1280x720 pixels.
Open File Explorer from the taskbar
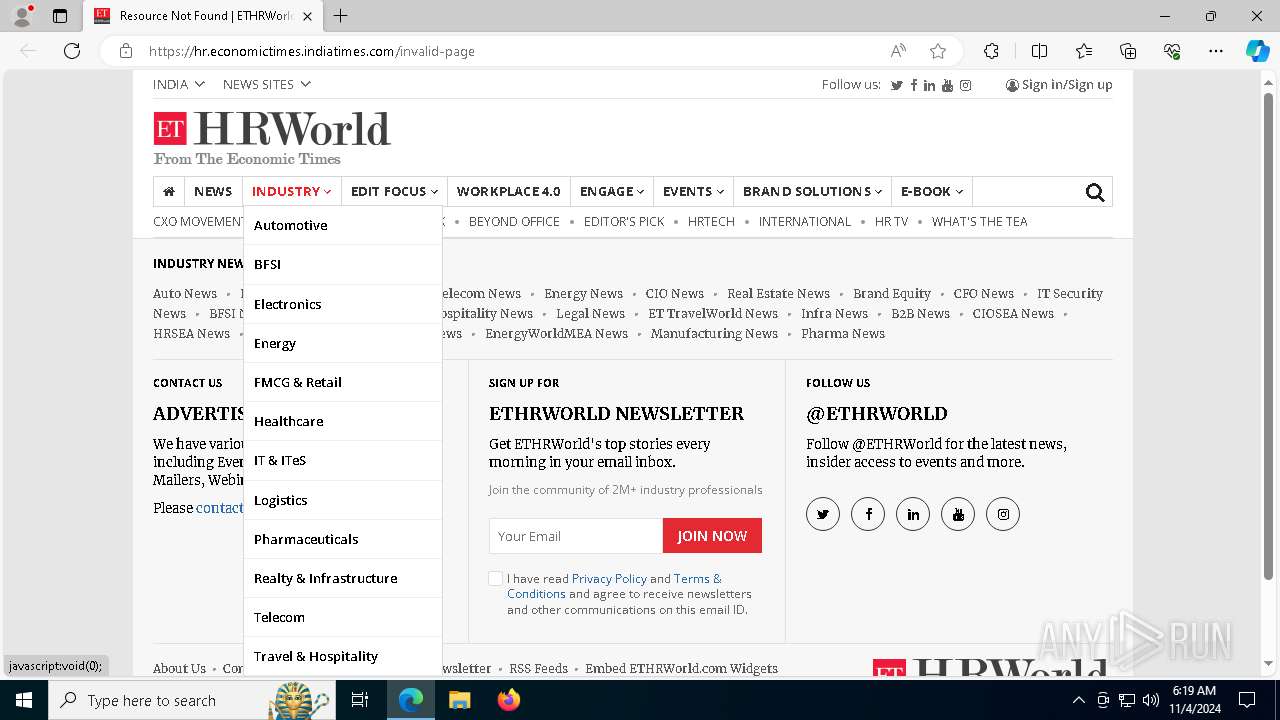(x=459, y=700)
